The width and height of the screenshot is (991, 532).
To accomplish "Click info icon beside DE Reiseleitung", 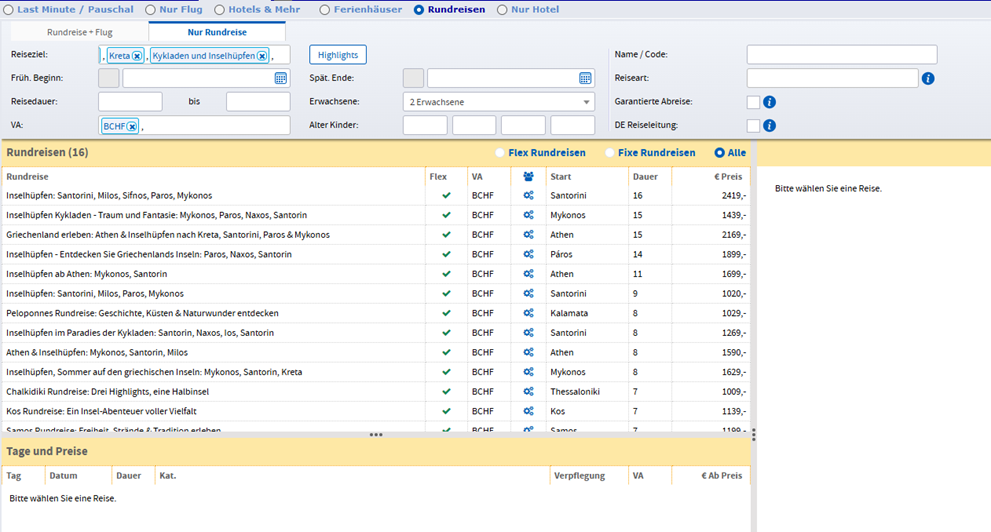I will (769, 125).
